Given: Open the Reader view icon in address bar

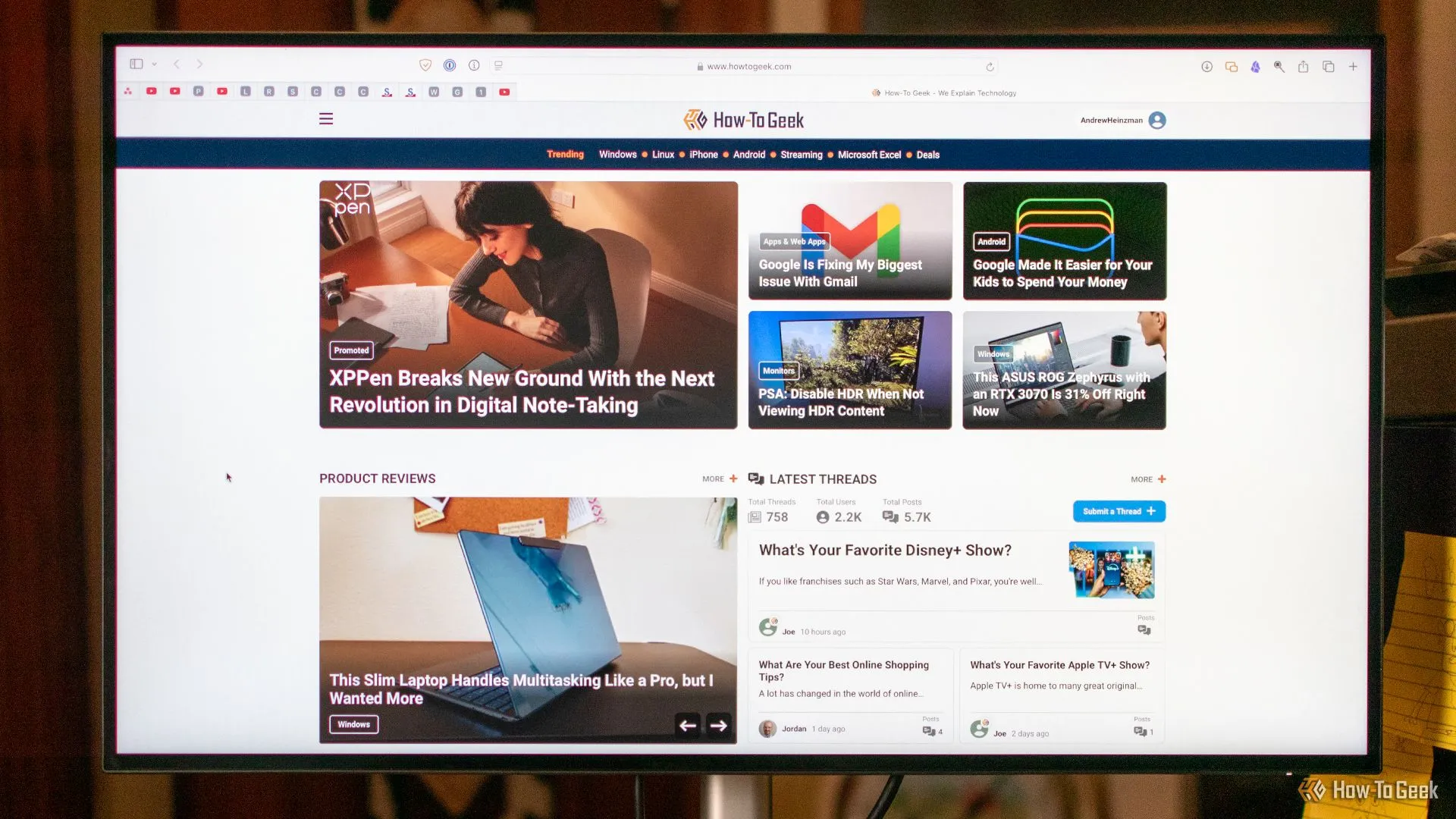Looking at the screenshot, I should pos(498,66).
